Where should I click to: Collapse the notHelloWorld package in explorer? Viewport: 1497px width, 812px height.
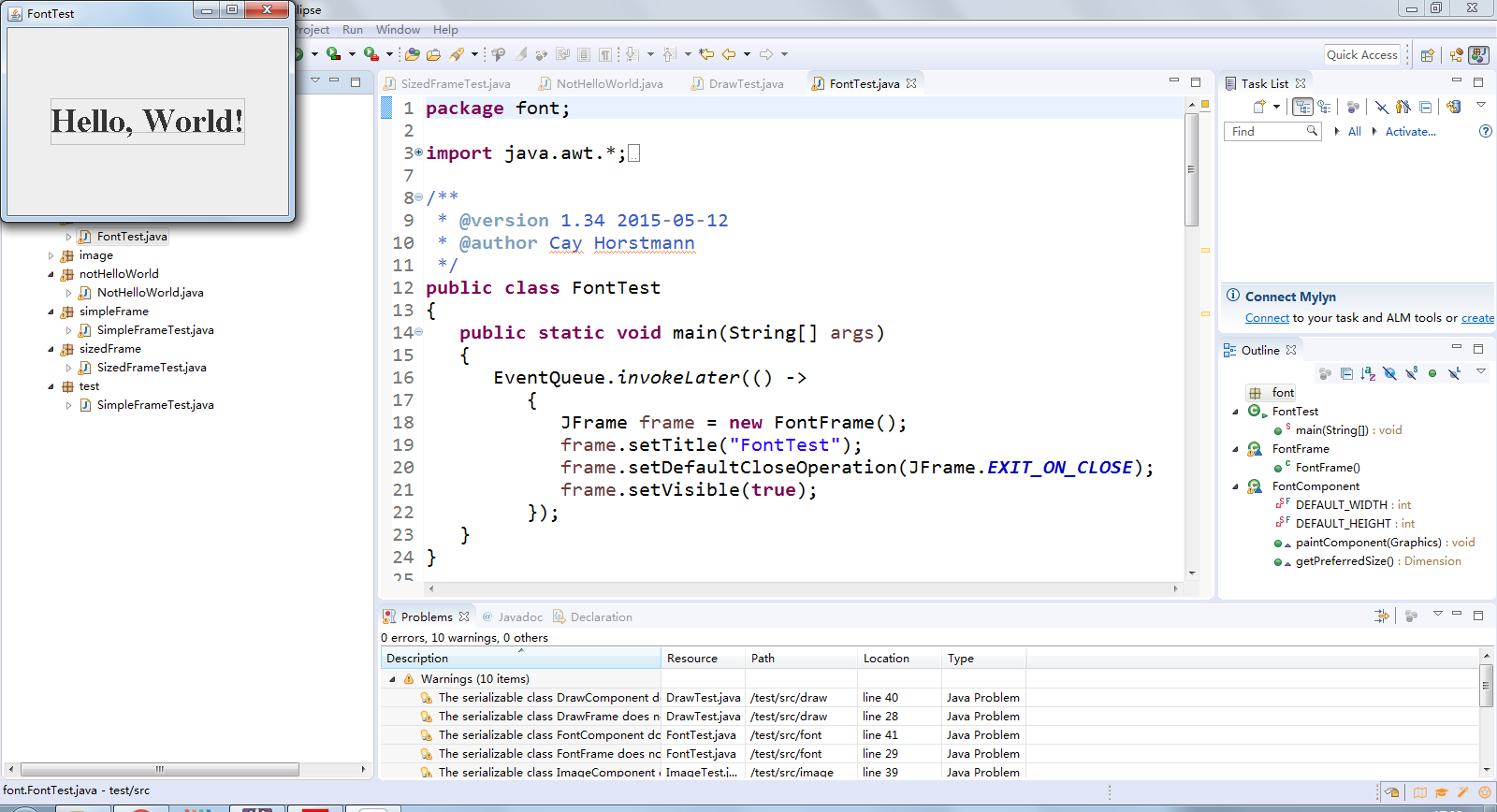51,274
